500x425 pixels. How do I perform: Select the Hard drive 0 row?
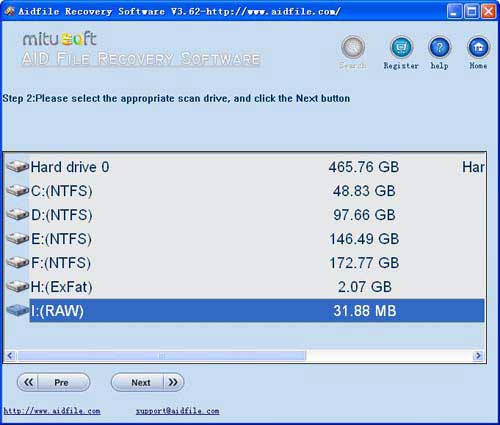tap(245, 167)
